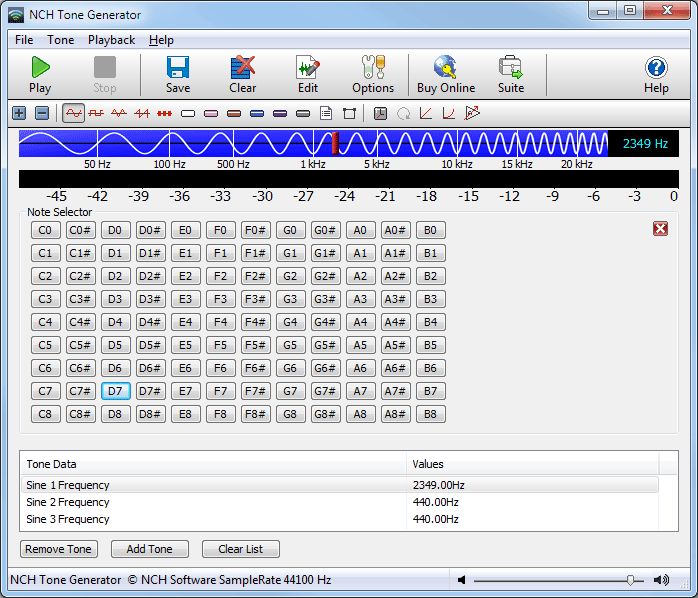Viewport: 698px width, 598px height.
Task: Click the Buy Online toolbar icon
Action: 446,75
